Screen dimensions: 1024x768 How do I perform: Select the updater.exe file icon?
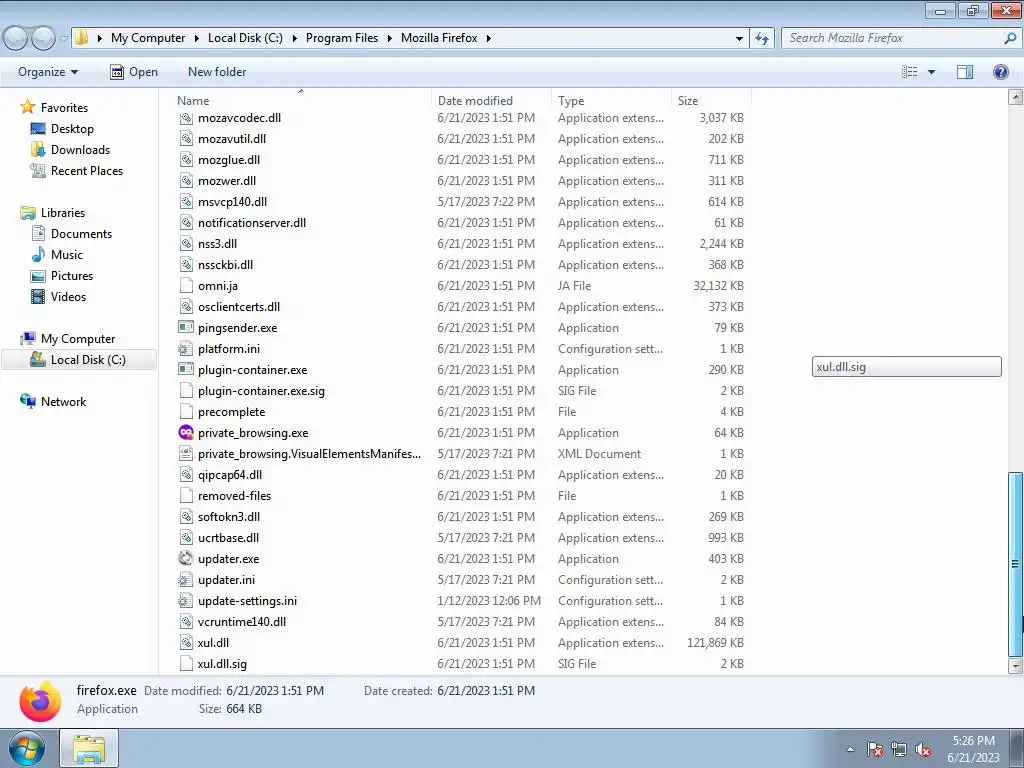(186, 558)
